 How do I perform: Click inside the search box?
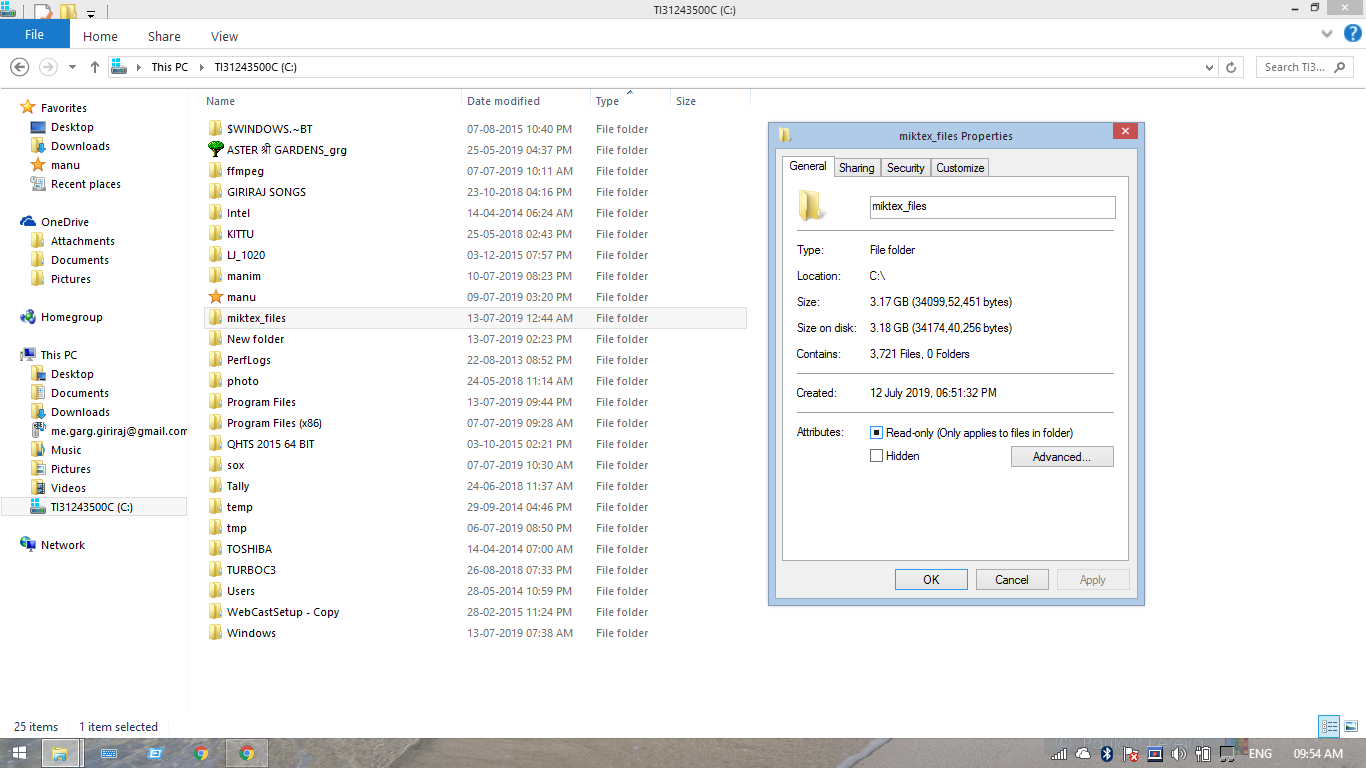(1295, 67)
